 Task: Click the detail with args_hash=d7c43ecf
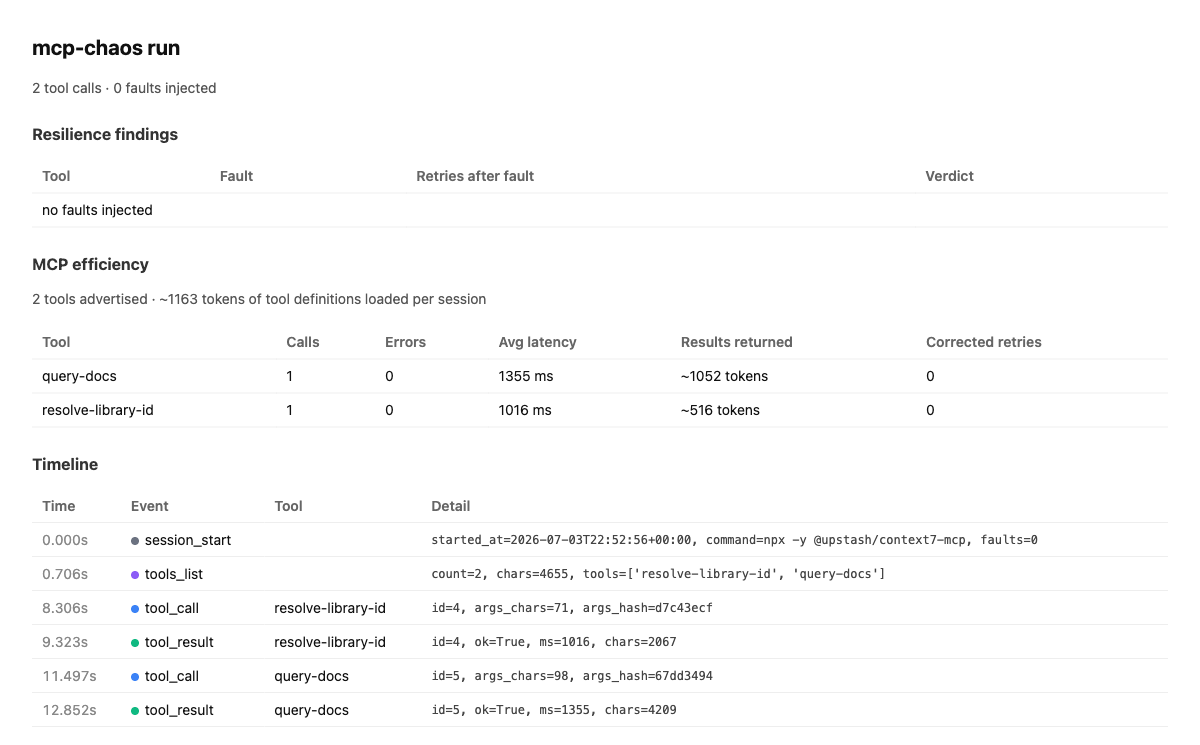point(572,608)
